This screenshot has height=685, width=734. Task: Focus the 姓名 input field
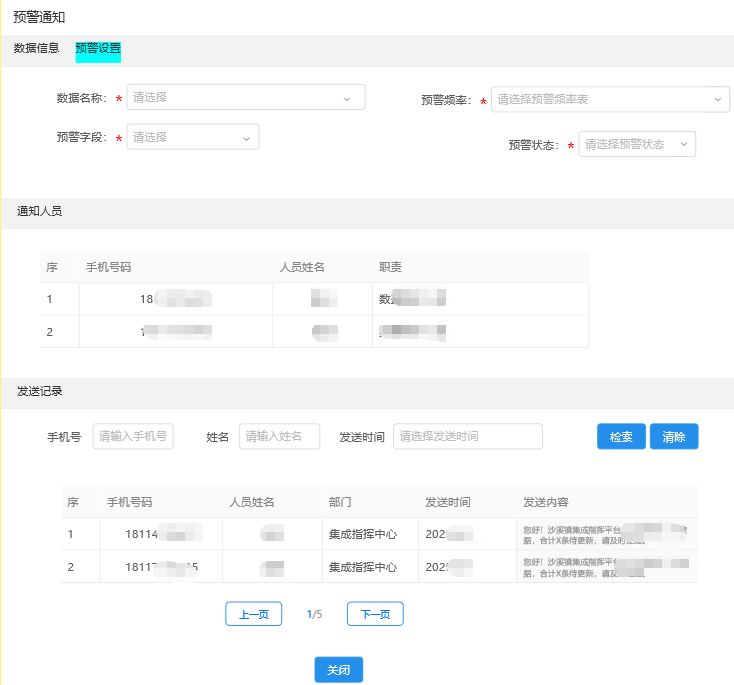(x=279, y=436)
